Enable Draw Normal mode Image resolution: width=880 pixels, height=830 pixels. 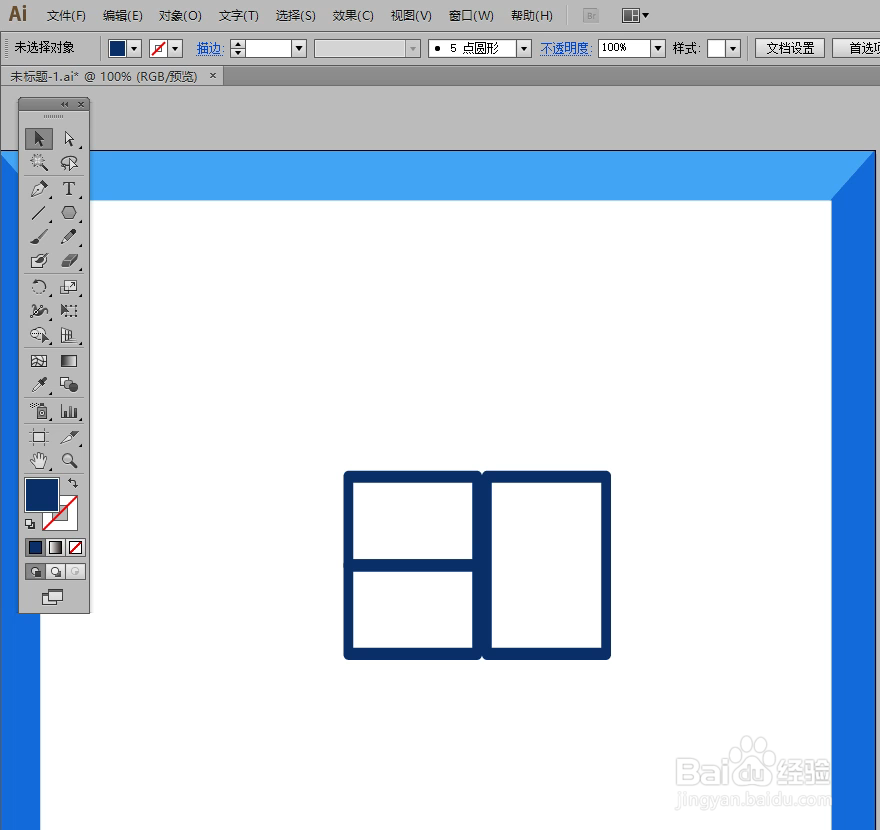point(35,572)
